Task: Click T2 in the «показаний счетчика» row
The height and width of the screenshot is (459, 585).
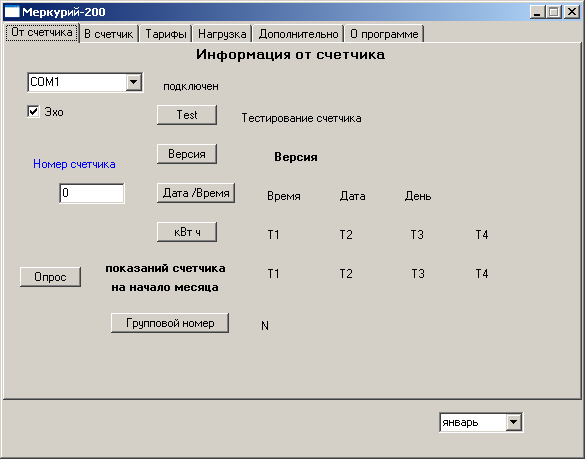Action: tap(346, 274)
